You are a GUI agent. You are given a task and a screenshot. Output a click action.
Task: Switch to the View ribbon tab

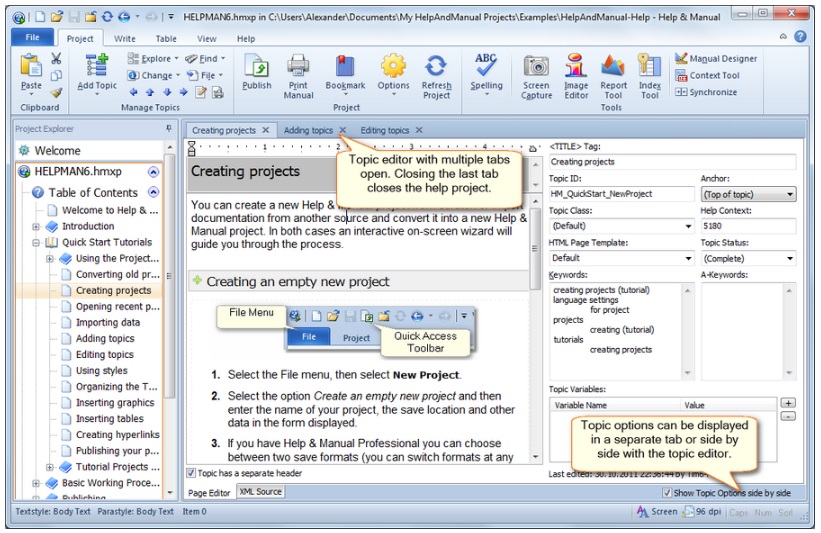point(206,39)
